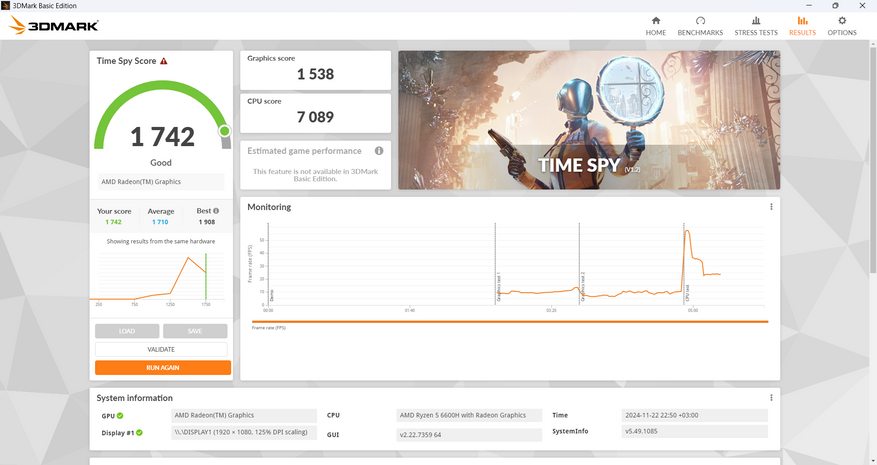This screenshot has height=465, width=877.
Task: Click the VALIDATE button
Action: tap(161, 349)
